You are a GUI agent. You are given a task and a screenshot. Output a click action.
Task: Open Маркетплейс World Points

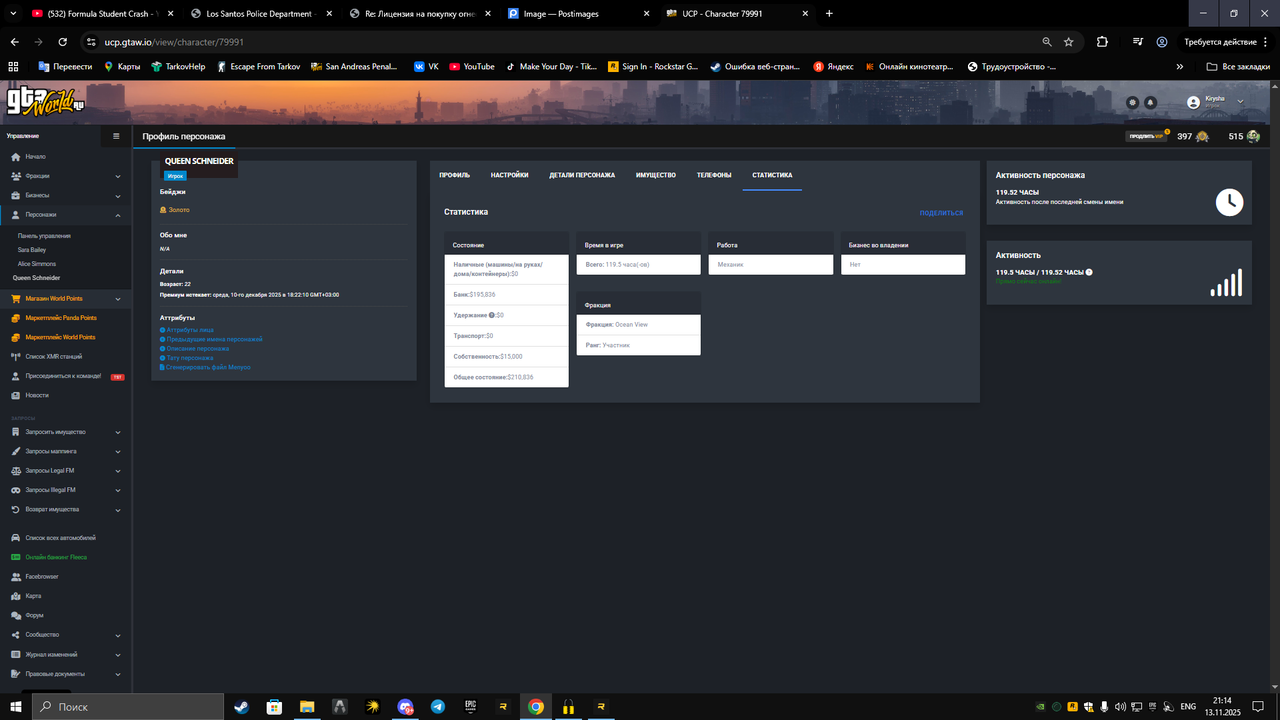pyautogui.click(x=61, y=337)
